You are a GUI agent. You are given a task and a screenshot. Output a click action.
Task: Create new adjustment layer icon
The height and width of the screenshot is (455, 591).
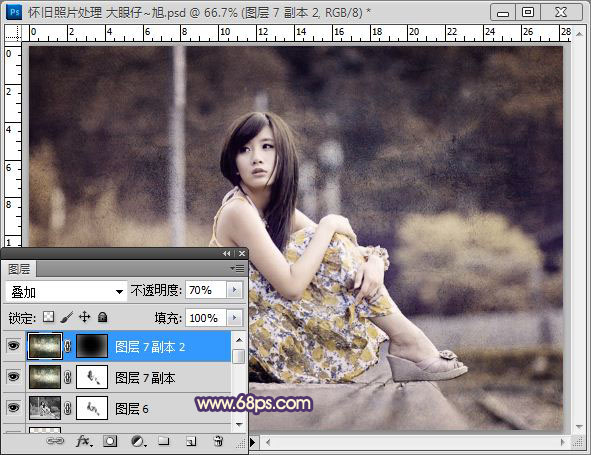(x=138, y=441)
